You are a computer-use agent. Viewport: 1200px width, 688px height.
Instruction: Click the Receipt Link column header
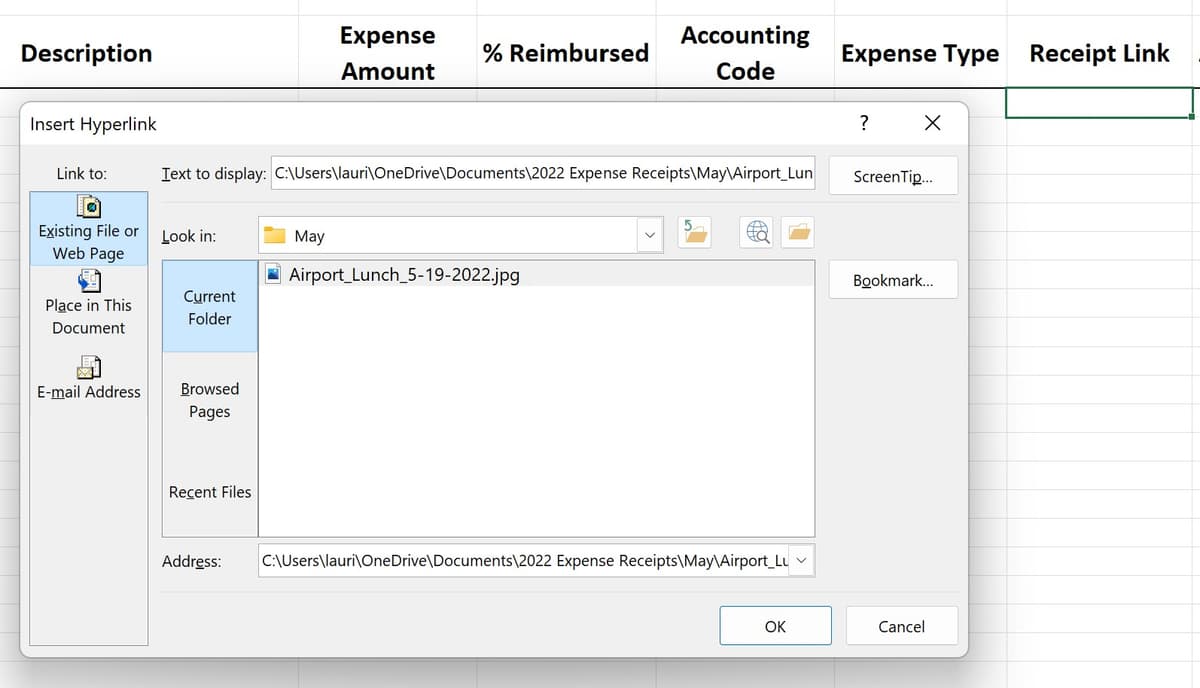coord(1099,53)
